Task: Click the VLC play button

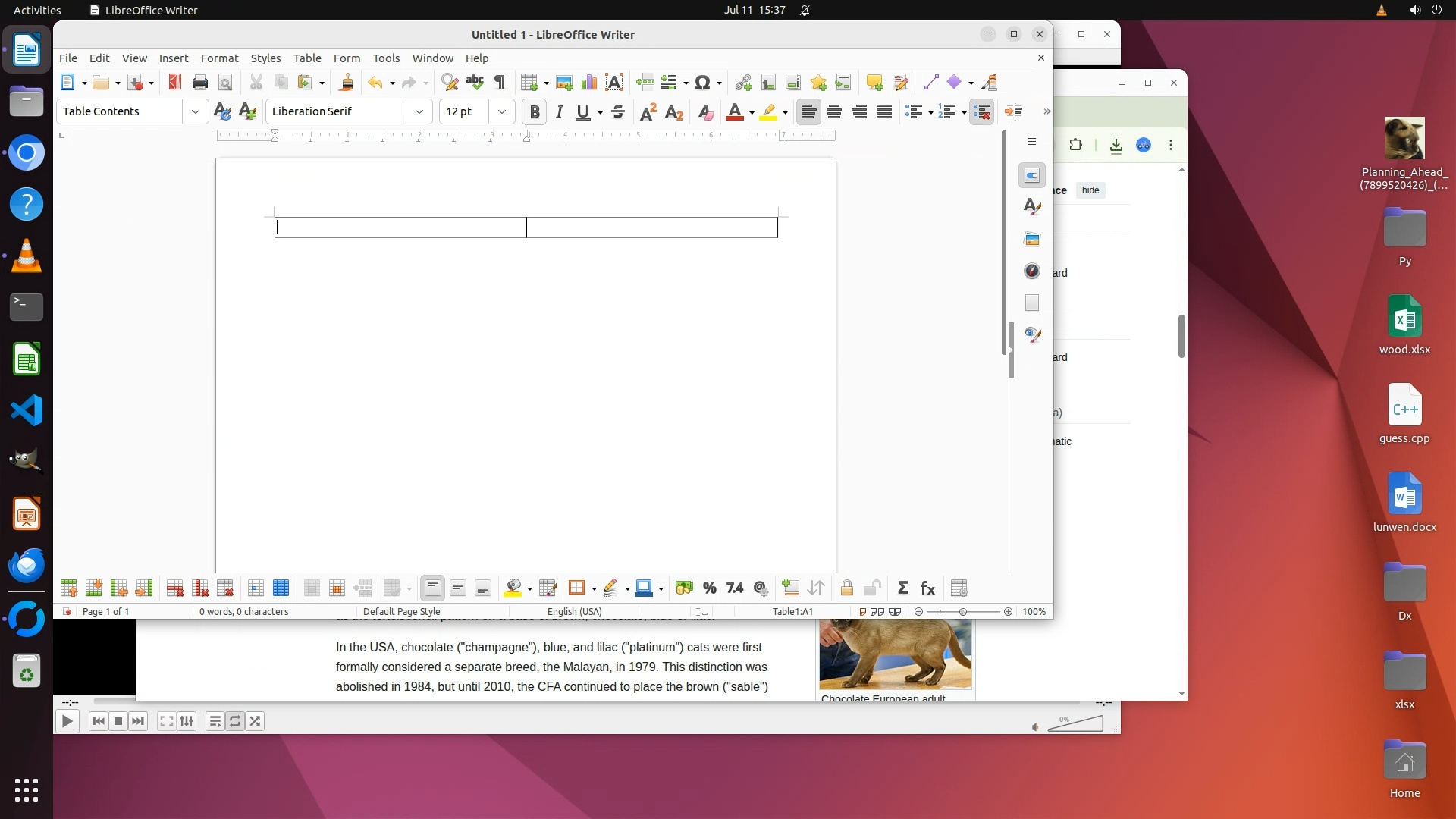Action: [67, 722]
